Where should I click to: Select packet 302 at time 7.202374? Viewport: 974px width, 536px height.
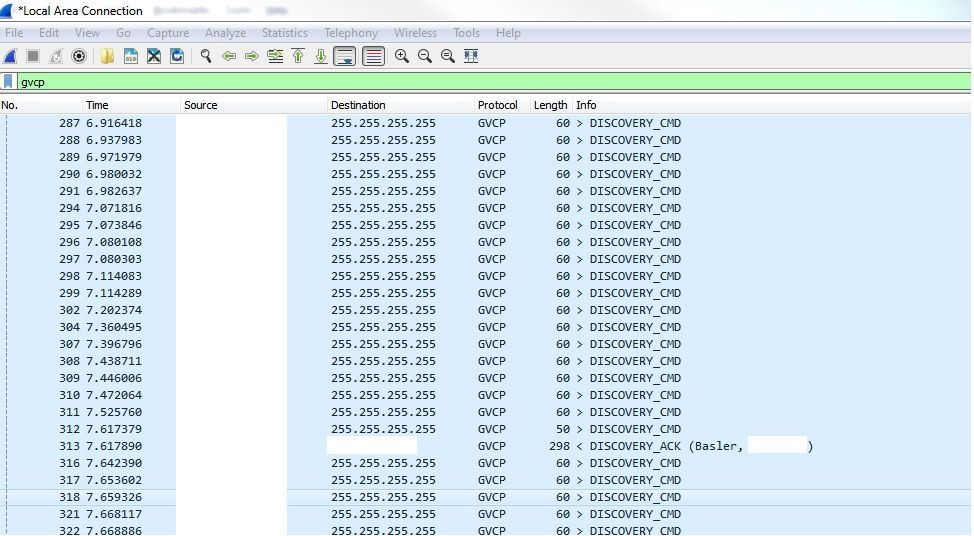485,310
